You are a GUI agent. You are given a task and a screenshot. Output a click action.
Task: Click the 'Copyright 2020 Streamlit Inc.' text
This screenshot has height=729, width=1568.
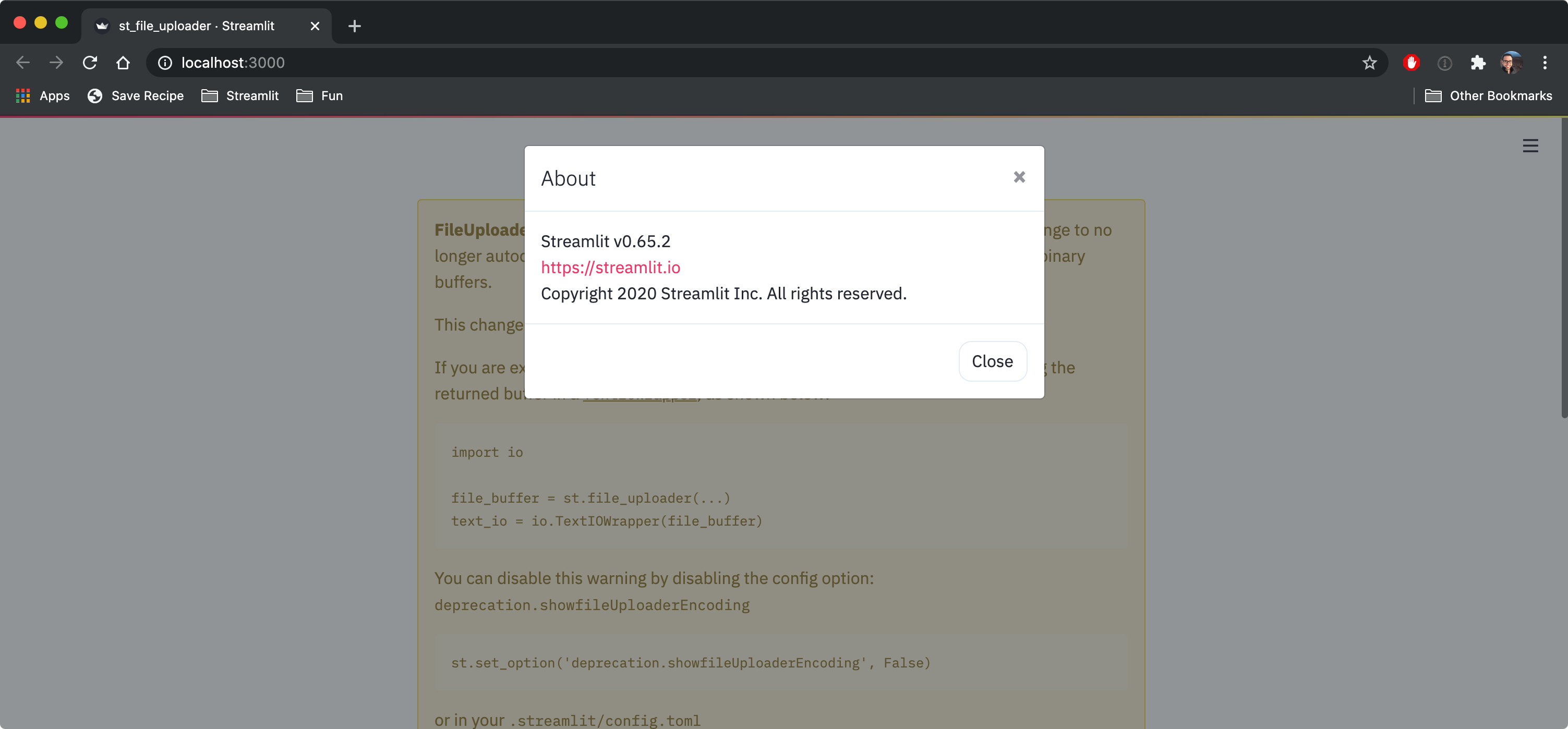click(x=723, y=293)
